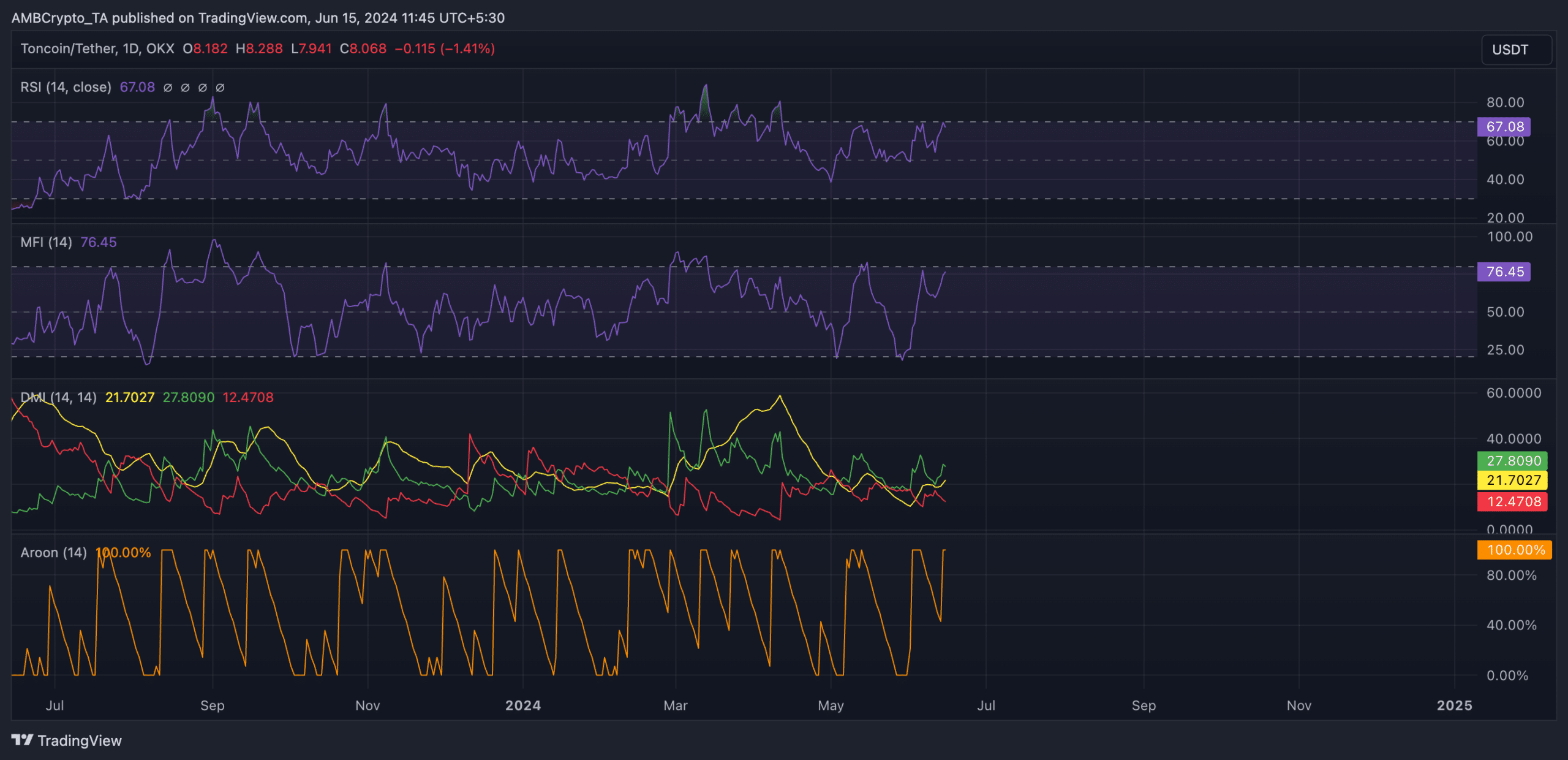Click the Toncoin/Tether, 1D, OKX symbol title
The width and height of the screenshot is (1568, 760).
coord(97,48)
